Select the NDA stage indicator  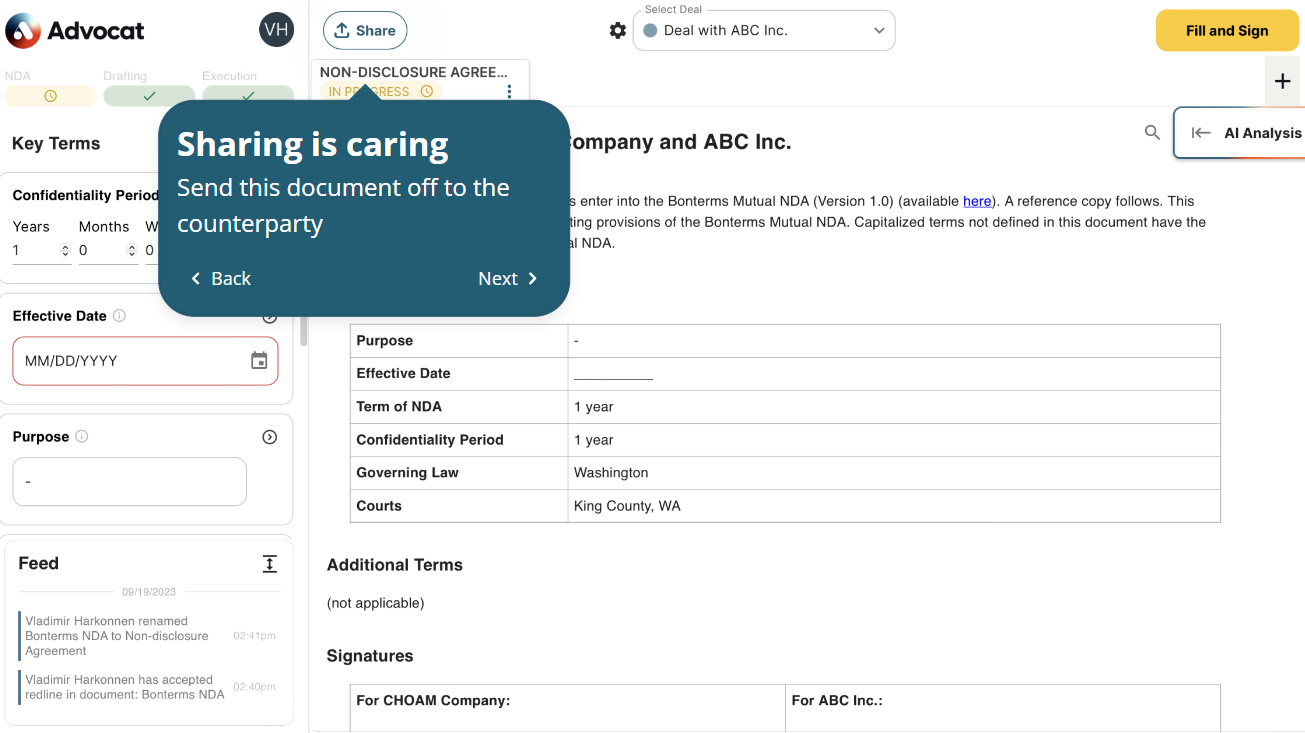pyautogui.click(x=50, y=96)
